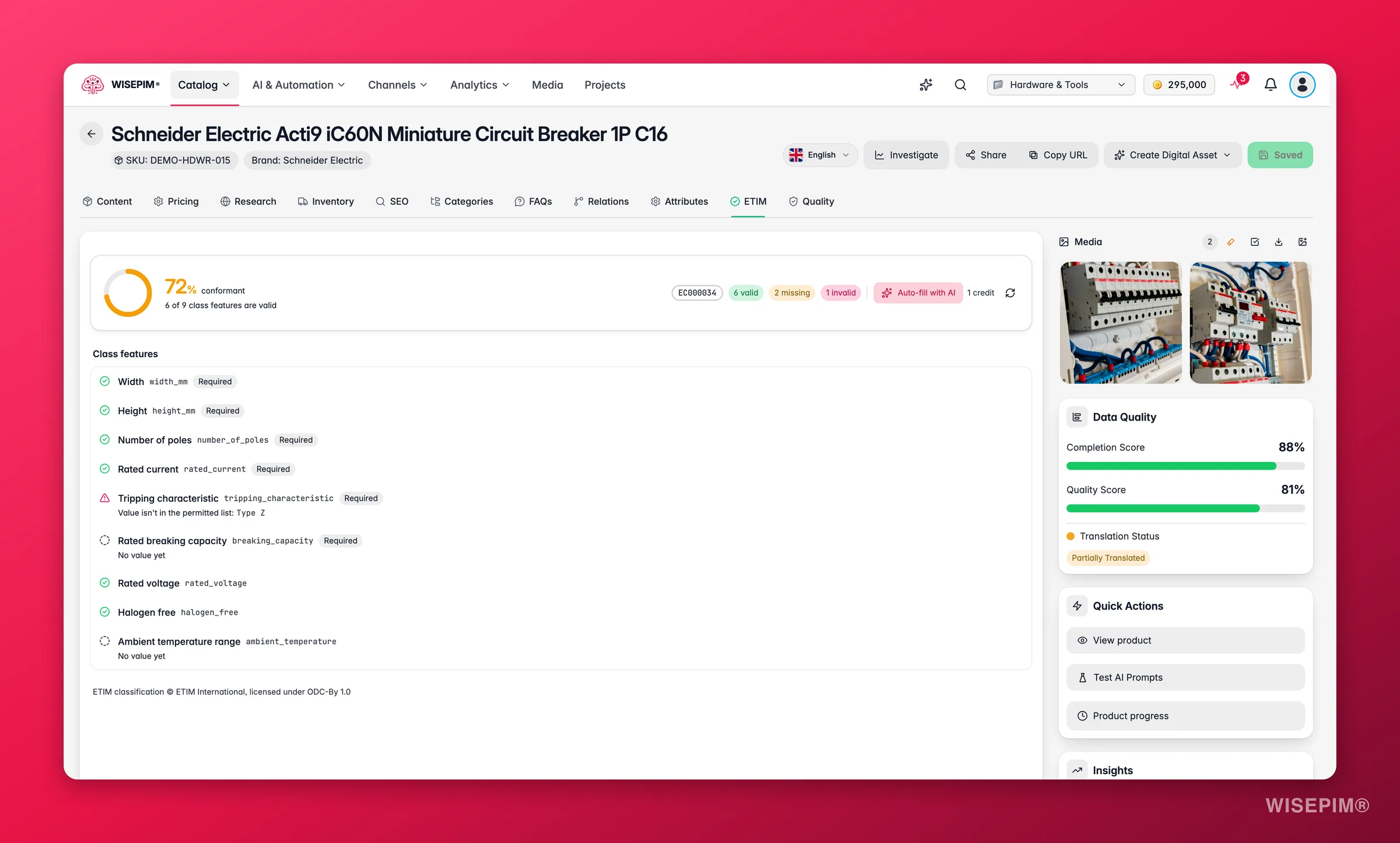Viewport: 1400px width, 843px height.
Task: Click the 1 invalid filter badge
Action: point(841,293)
